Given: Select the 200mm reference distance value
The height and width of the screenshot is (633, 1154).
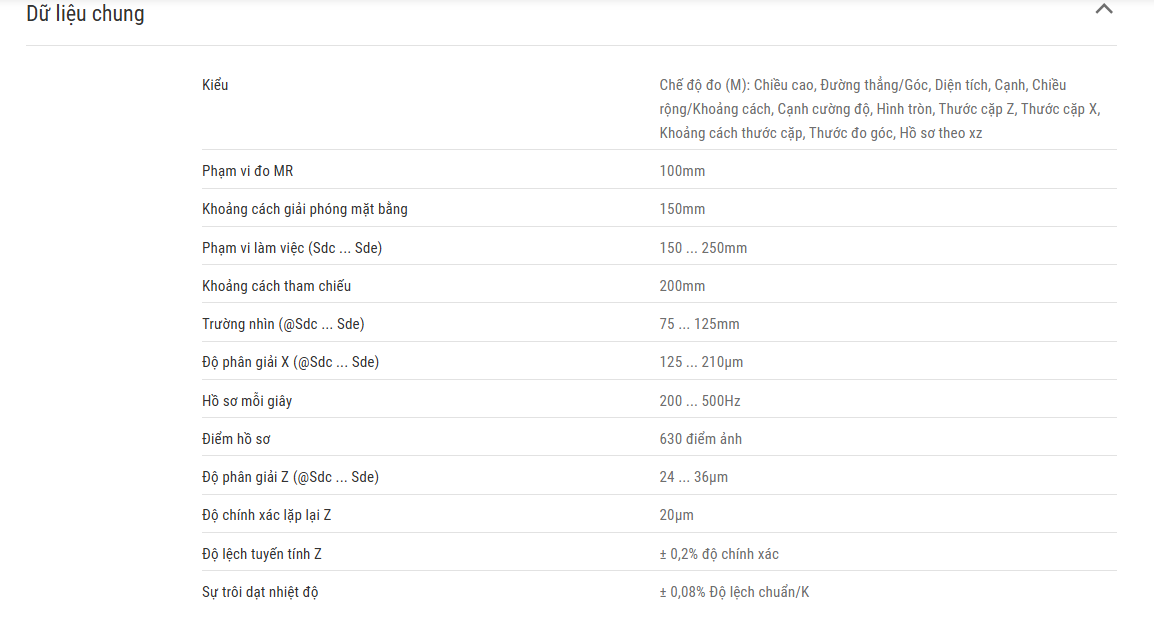Looking at the screenshot, I should [682, 286].
